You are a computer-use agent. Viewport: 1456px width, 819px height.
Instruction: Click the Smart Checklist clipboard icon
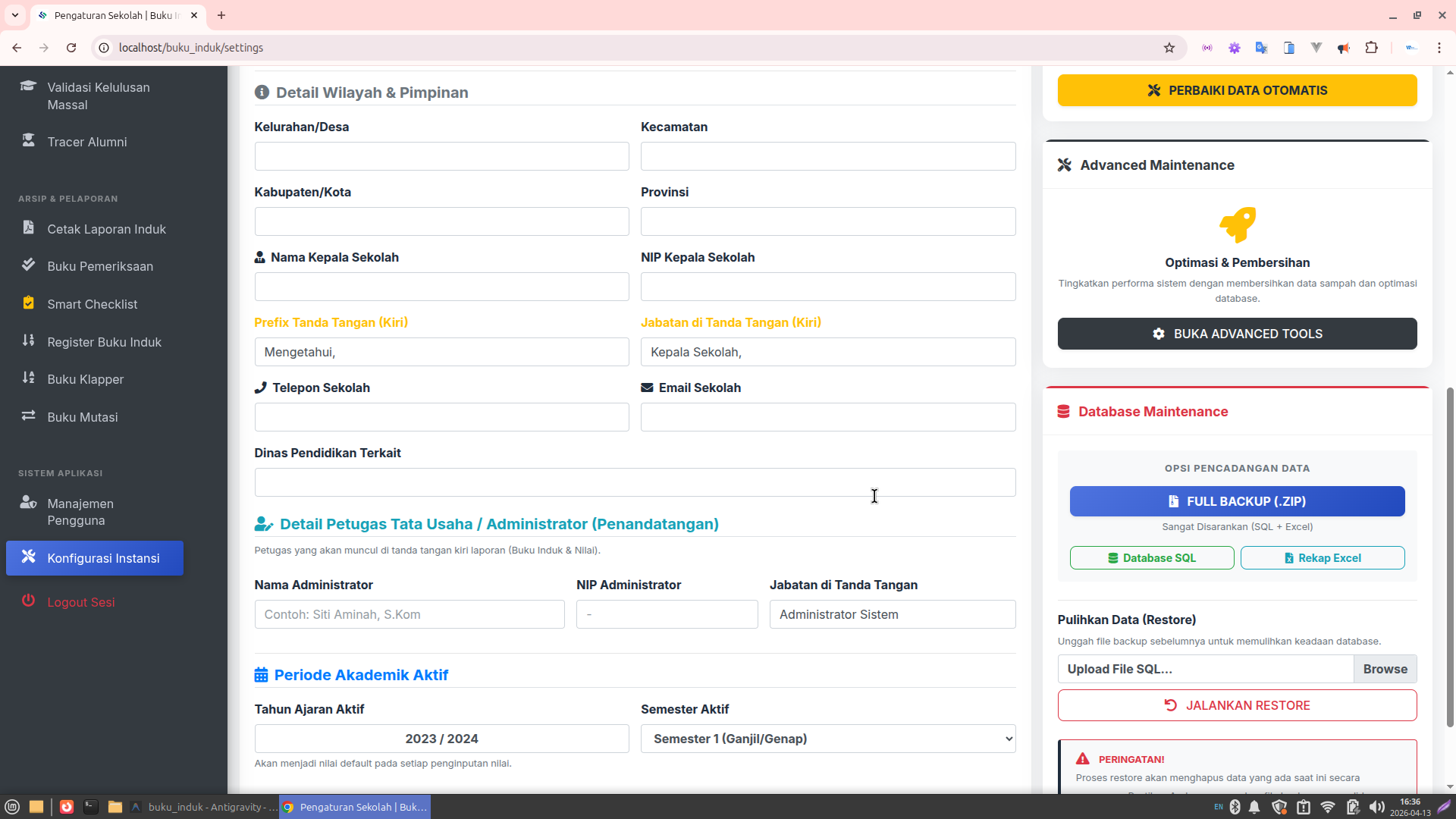(29, 303)
